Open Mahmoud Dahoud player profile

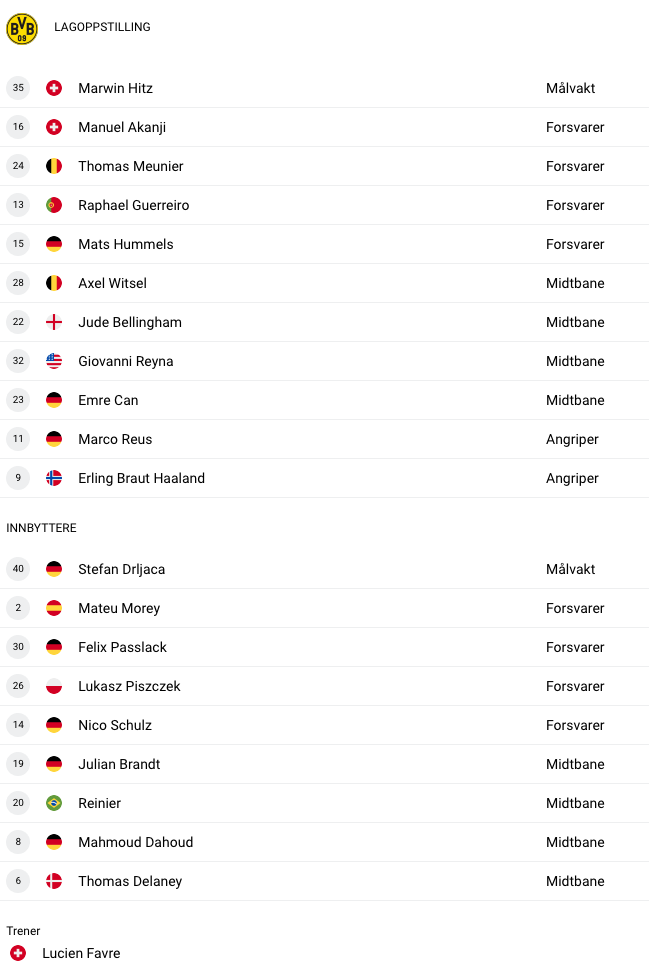pyautogui.click(x=136, y=842)
